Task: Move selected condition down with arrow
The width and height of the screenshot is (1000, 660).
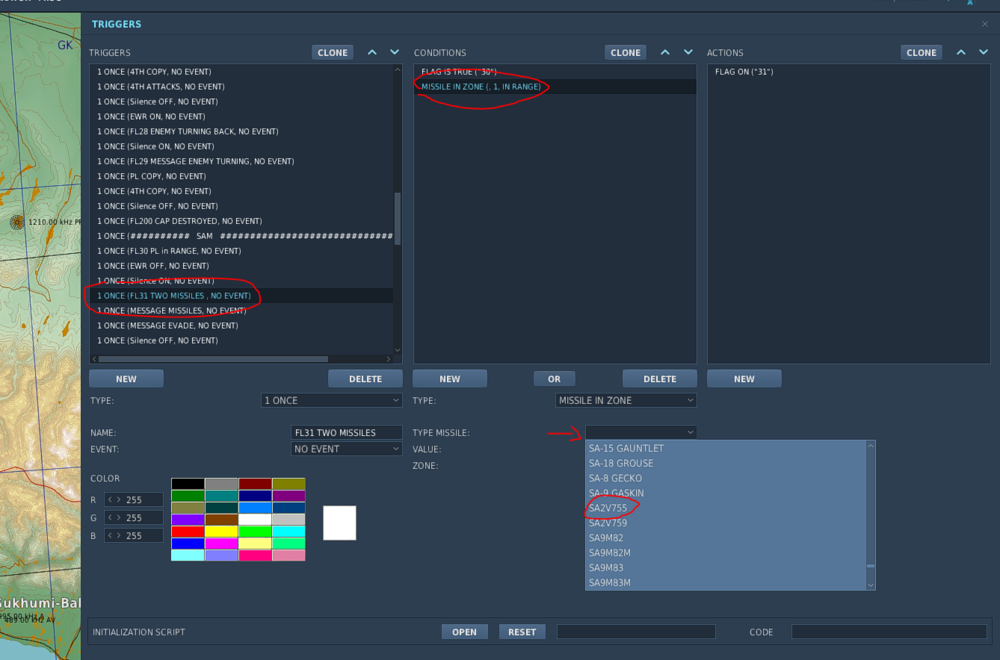Action: point(688,52)
